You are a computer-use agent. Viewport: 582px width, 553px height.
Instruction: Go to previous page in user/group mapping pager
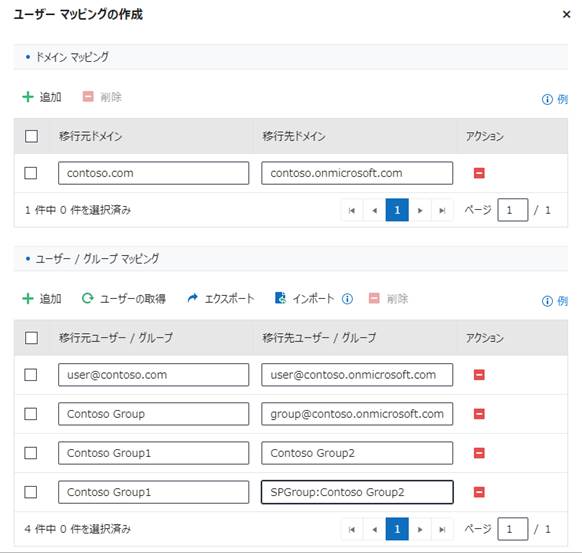click(374, 529)
